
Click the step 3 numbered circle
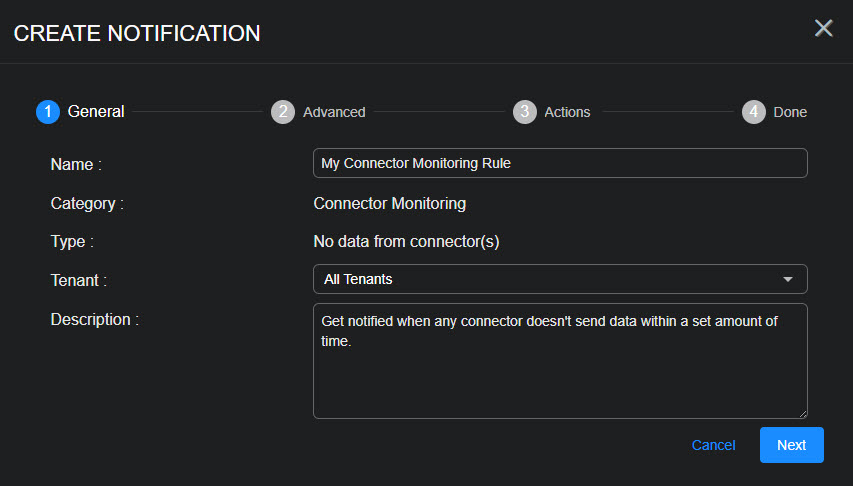pos(525,112)
